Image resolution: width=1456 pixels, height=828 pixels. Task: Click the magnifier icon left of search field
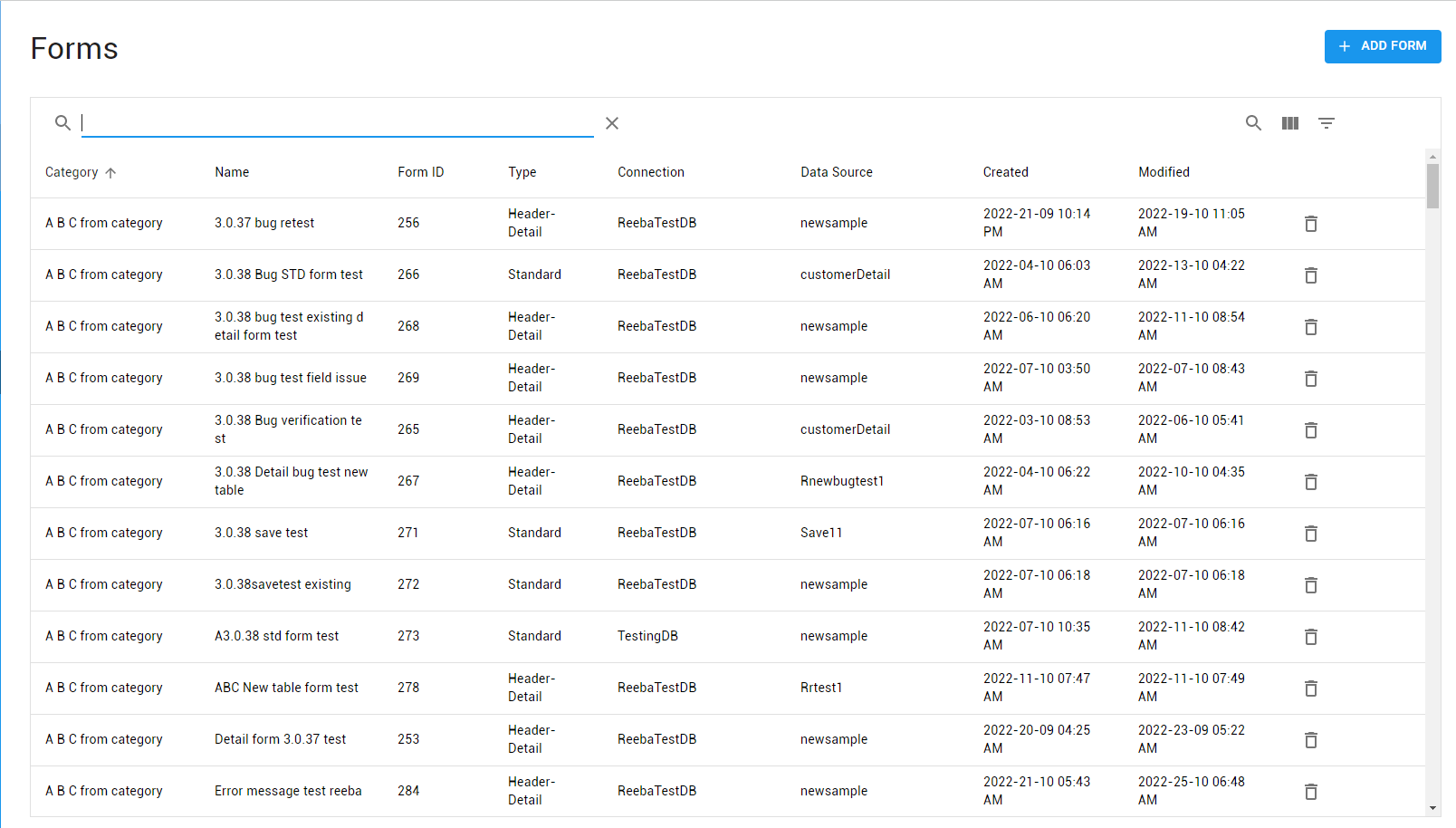(62, 122)
